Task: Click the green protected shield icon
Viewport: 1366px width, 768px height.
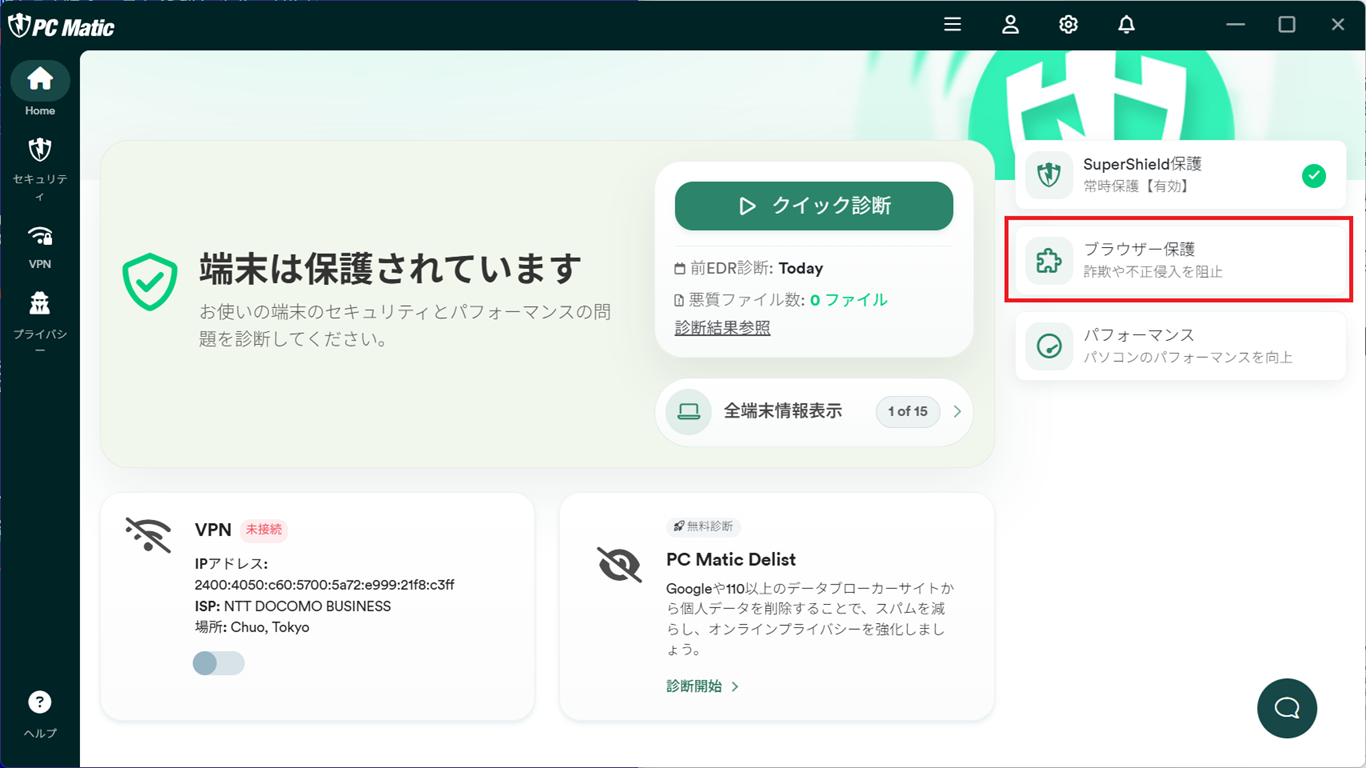Action: 150,282
